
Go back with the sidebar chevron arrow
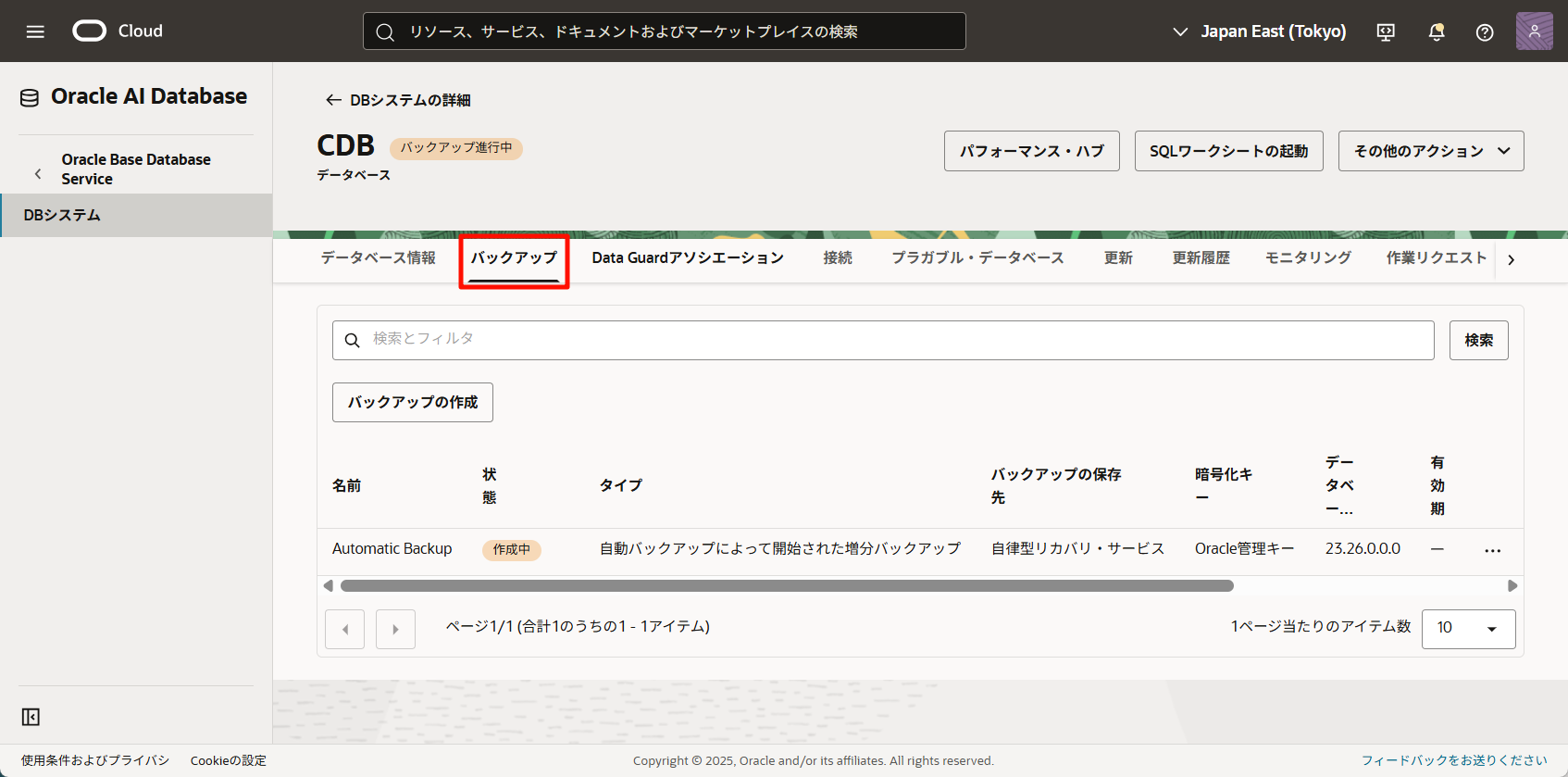point(38,173)
